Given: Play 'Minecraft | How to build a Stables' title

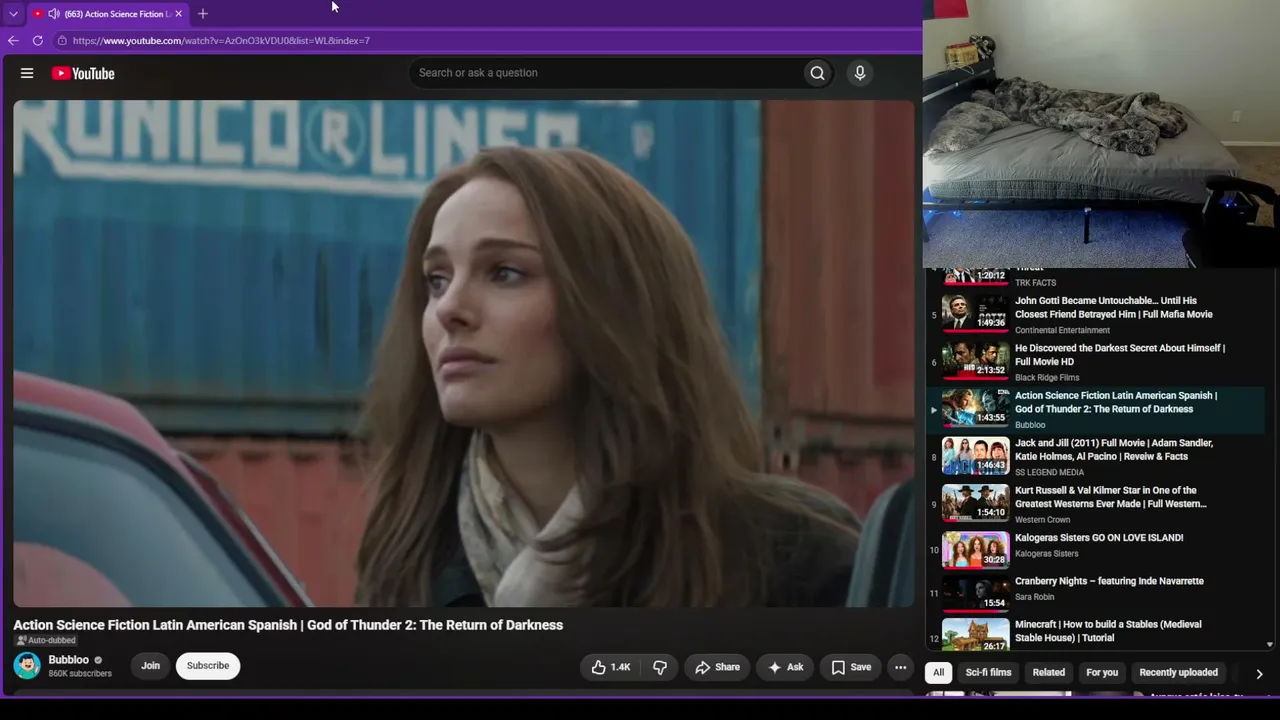Looking at the screenshot, I should coord(1108,631).
